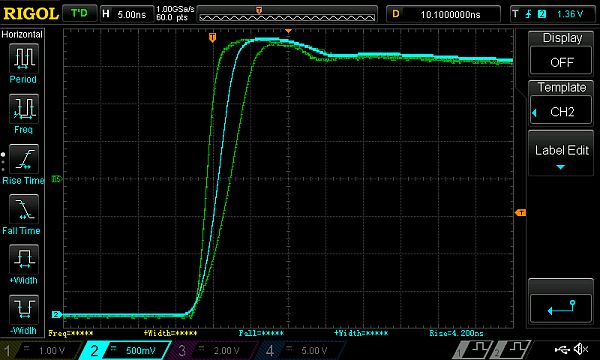Image resolution: width=600 pixels, height=360 pixels.
Task: Expand the Label Edit submenu arrow
Action: point(561,167)
